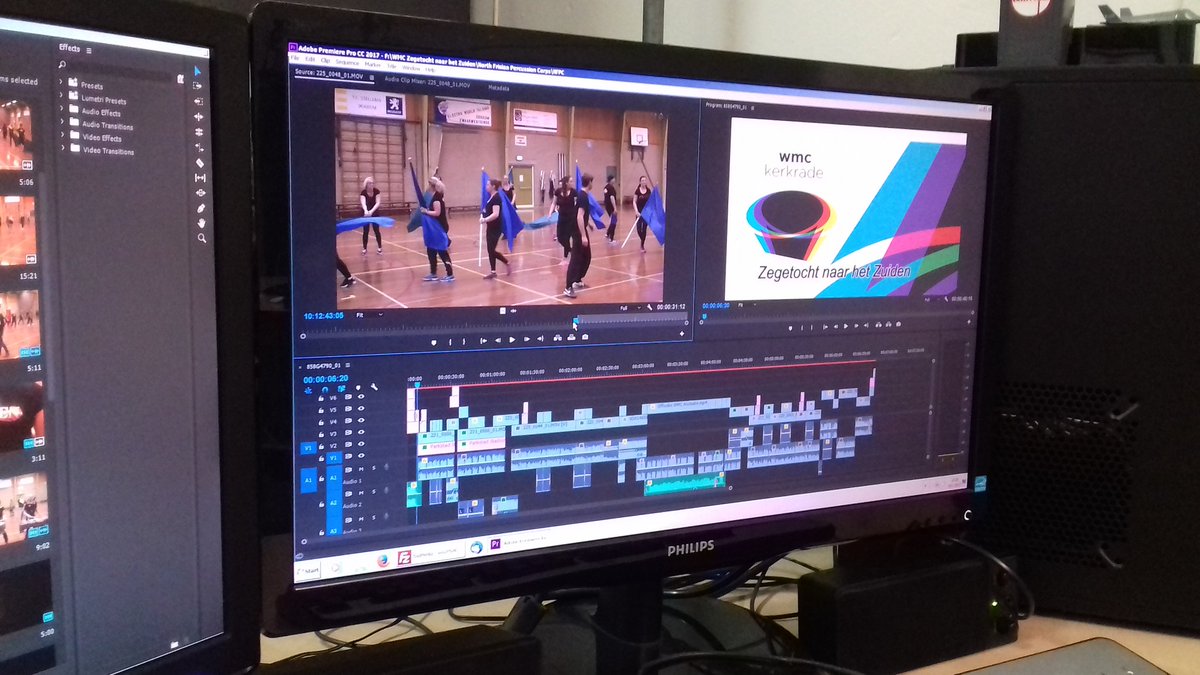1200x675 pixels.
Task: Click Play in the Program monitor
Action: (845, 326)
